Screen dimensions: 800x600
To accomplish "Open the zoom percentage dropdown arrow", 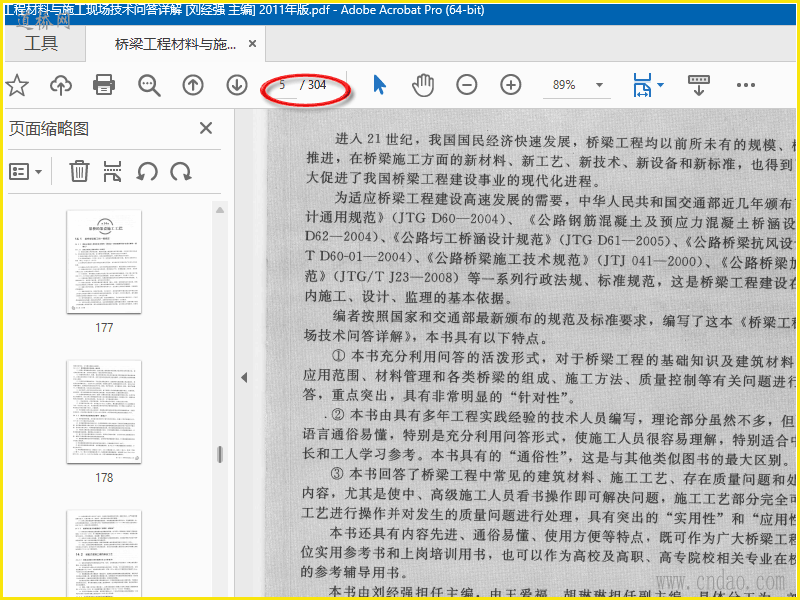I will point(599,85).
